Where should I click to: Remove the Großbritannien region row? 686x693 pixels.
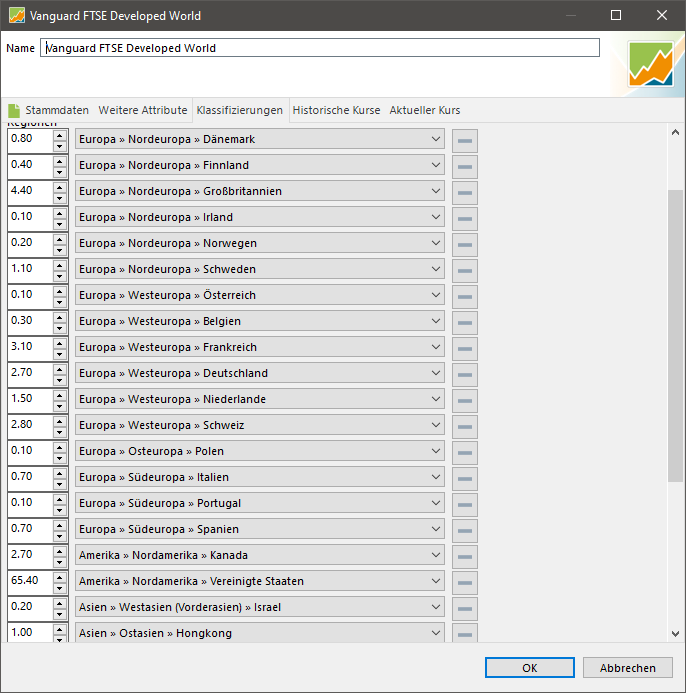(x=465, y=193)
